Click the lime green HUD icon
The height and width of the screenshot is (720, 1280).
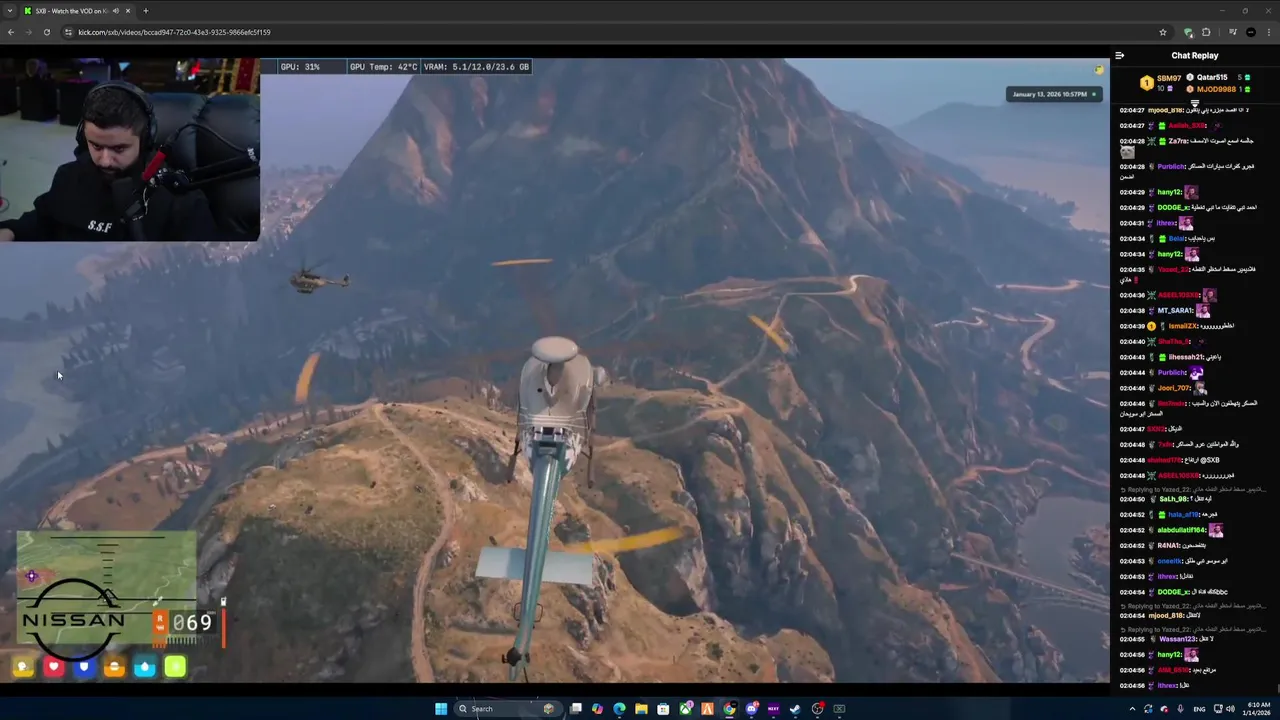(175, 667)
